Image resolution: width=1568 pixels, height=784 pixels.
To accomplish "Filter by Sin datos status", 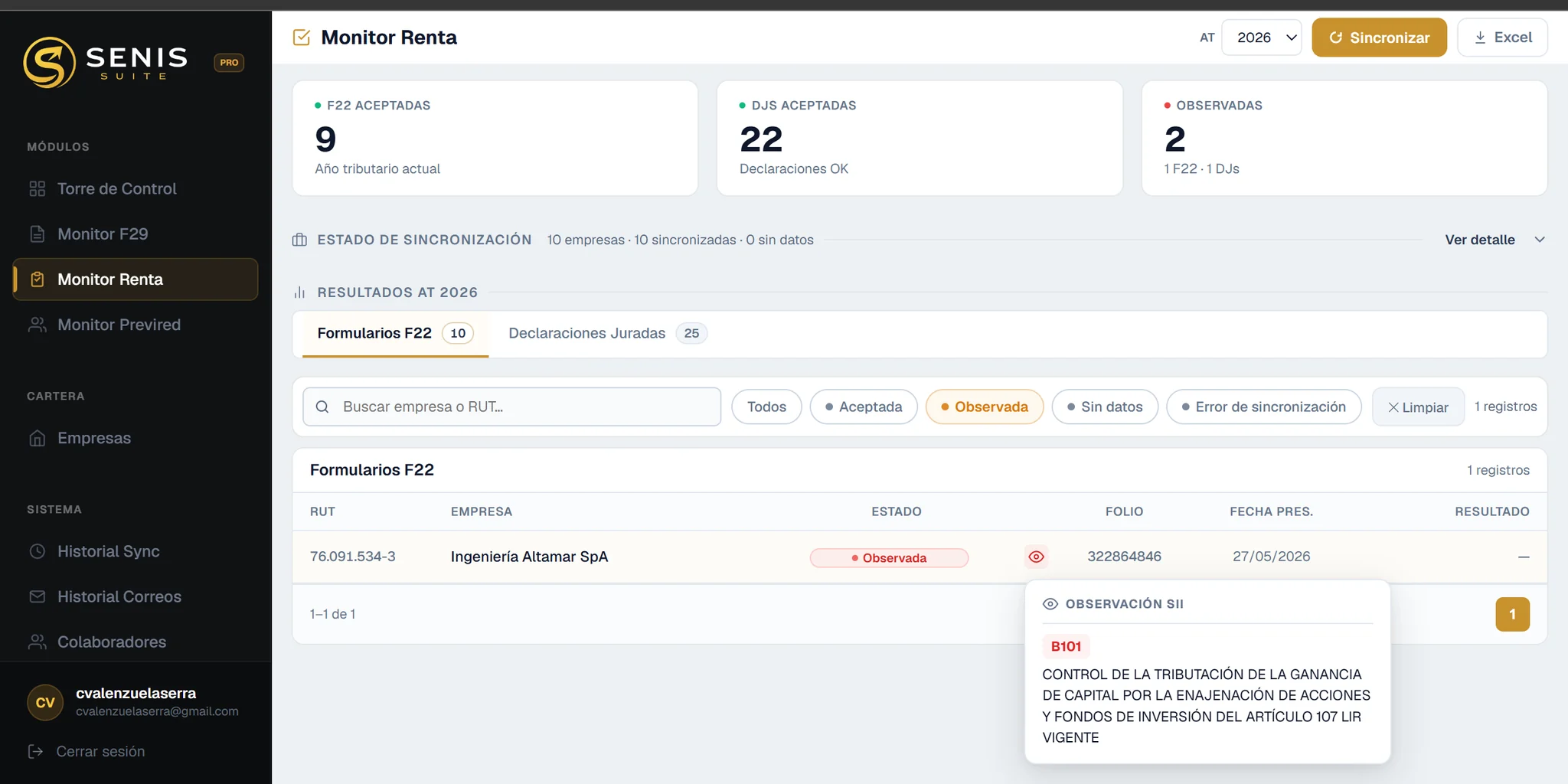I will pyautogui.click(x=1105, y=407).
